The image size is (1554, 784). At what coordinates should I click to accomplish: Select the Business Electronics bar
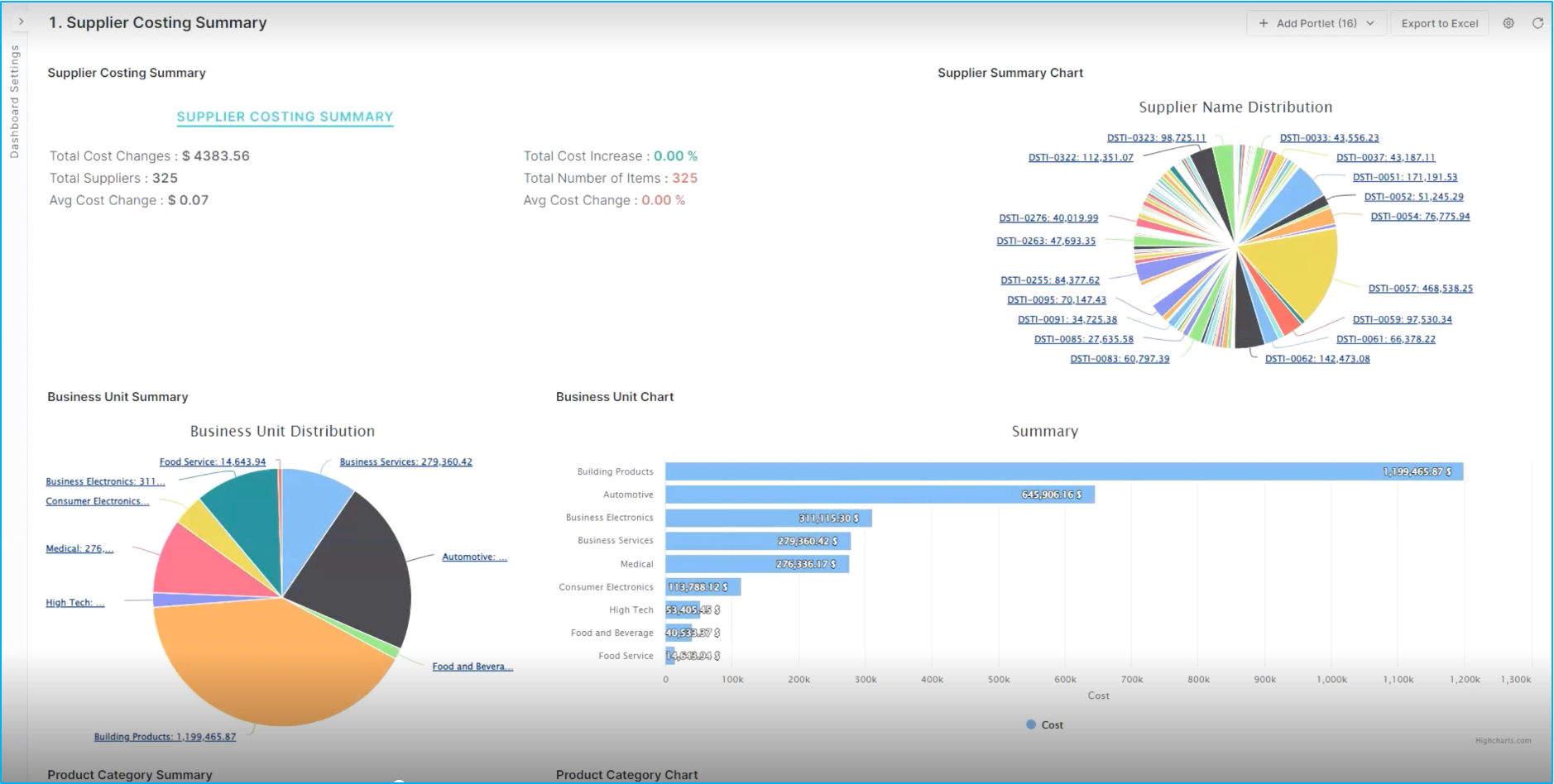768,518
